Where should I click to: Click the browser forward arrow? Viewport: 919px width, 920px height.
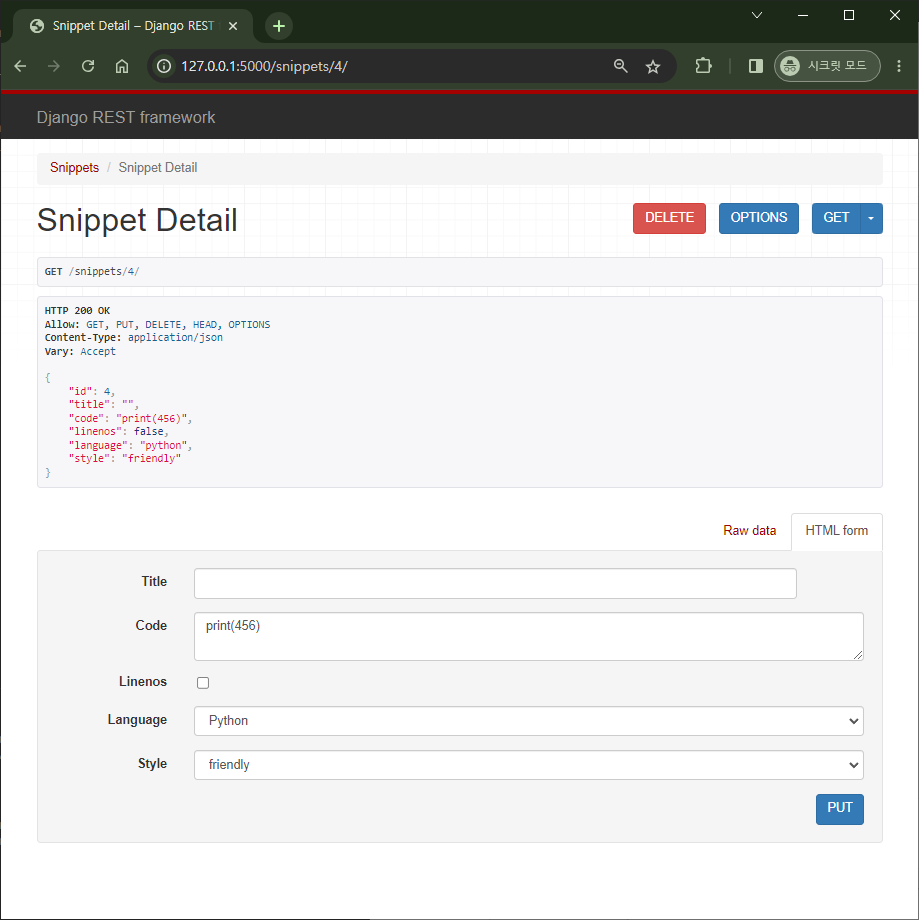coord(54,66)
